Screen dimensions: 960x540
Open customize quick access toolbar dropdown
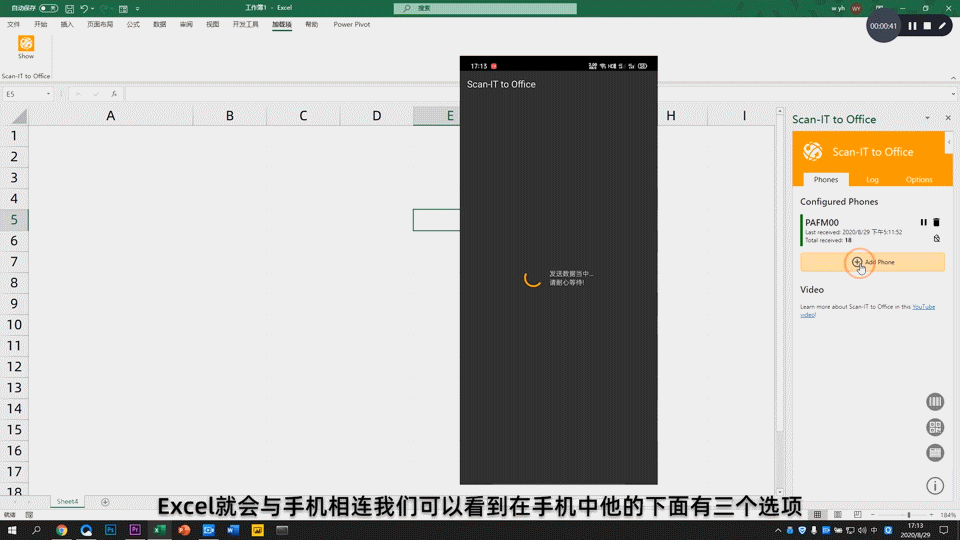pyautogui.click(x=137, y=9)
